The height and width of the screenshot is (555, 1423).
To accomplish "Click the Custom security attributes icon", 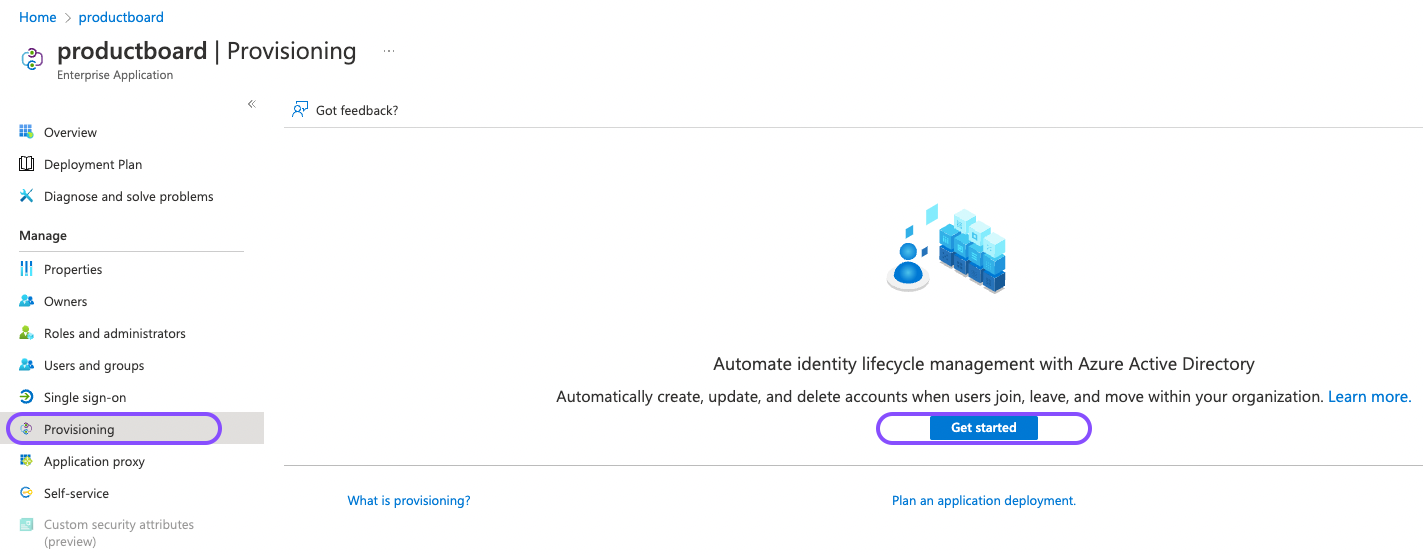I will (x=27, y=525).
